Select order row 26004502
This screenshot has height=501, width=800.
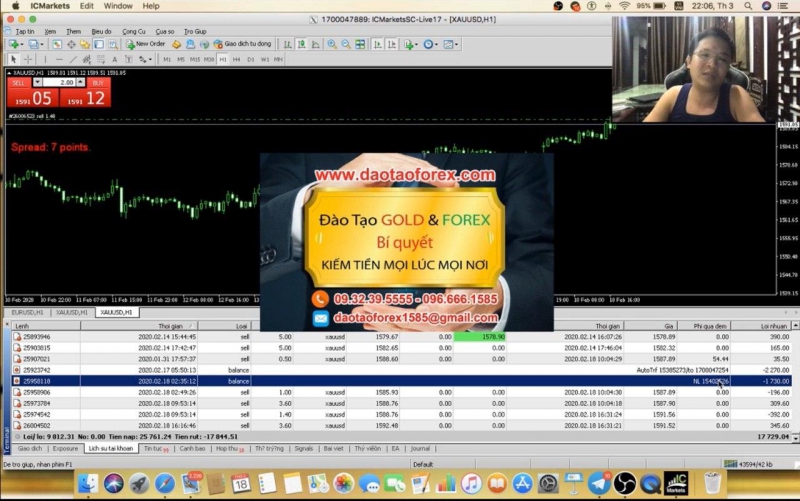(x=401, y=425)
